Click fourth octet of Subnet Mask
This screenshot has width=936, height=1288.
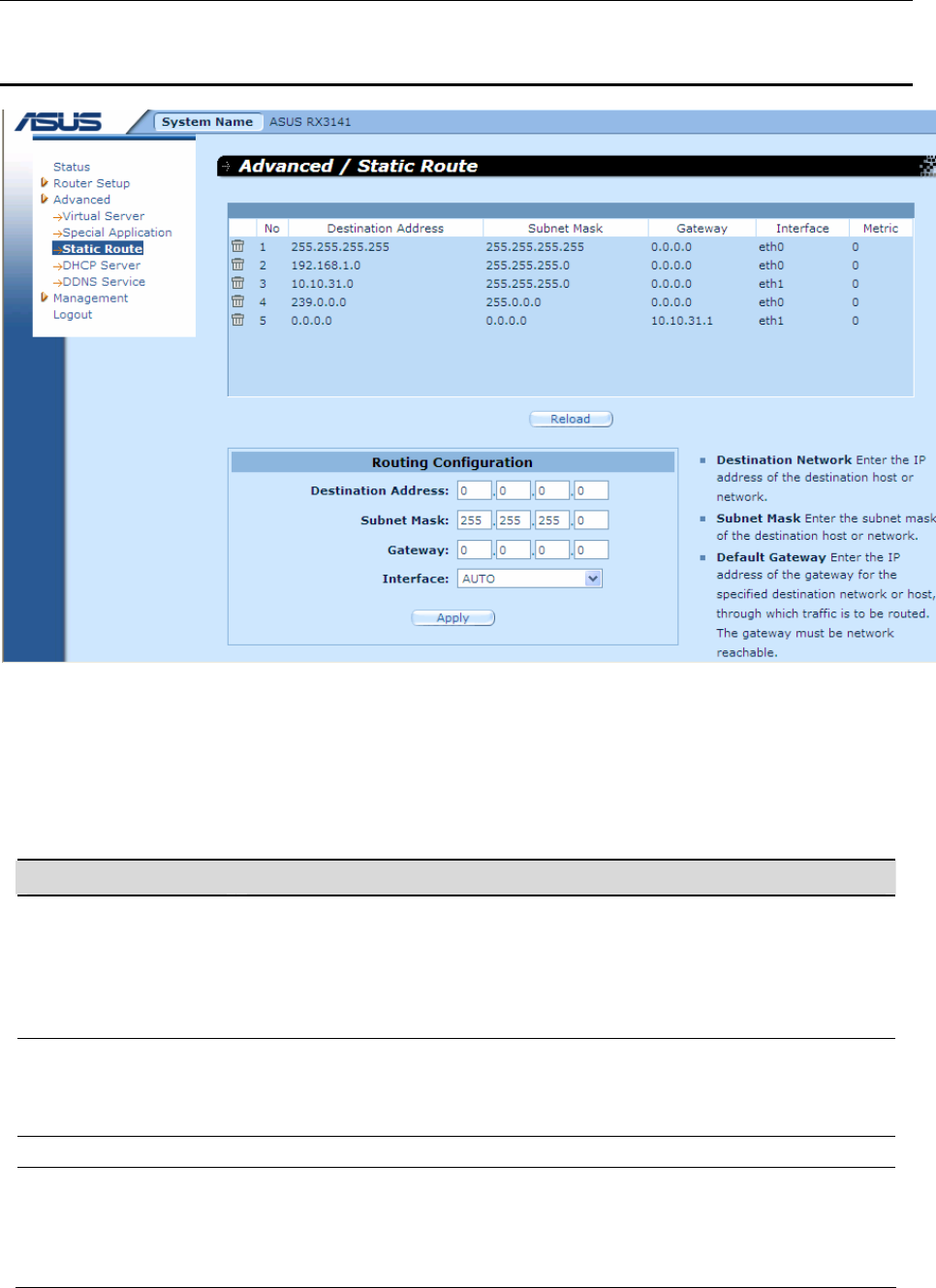[x=591, y=520]
